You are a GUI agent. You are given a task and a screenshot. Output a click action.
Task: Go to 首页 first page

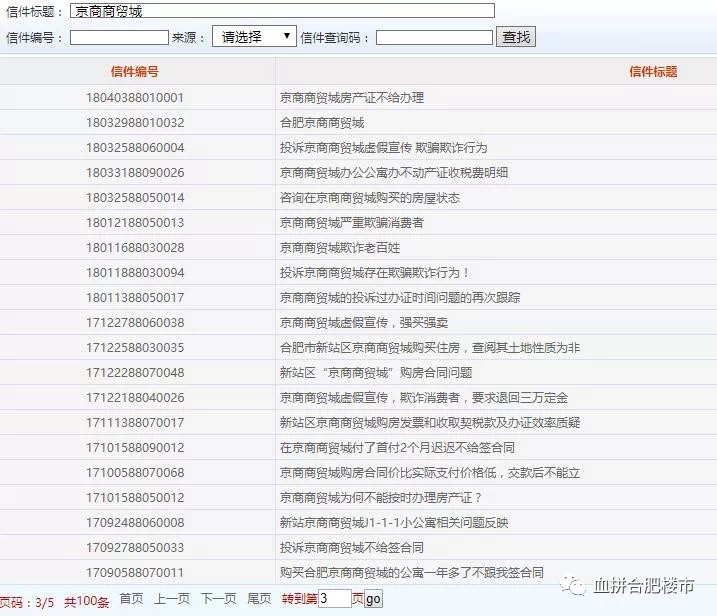tap(131, 599)
